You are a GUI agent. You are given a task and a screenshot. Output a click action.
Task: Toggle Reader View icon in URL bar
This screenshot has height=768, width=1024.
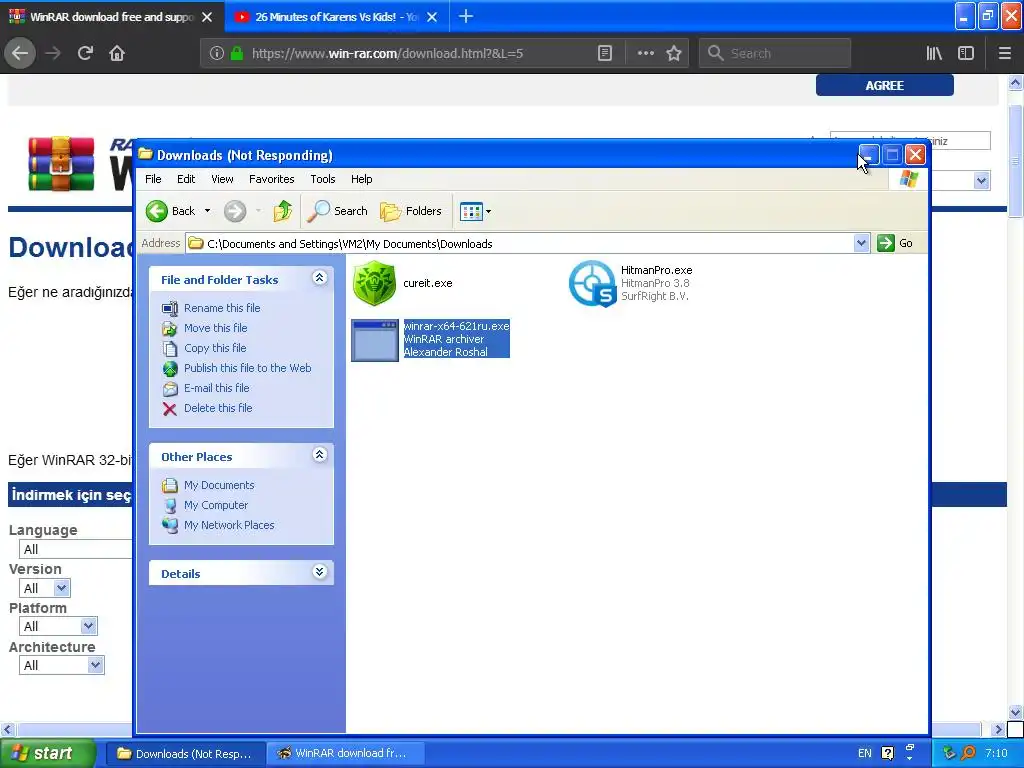pos(605,54)
